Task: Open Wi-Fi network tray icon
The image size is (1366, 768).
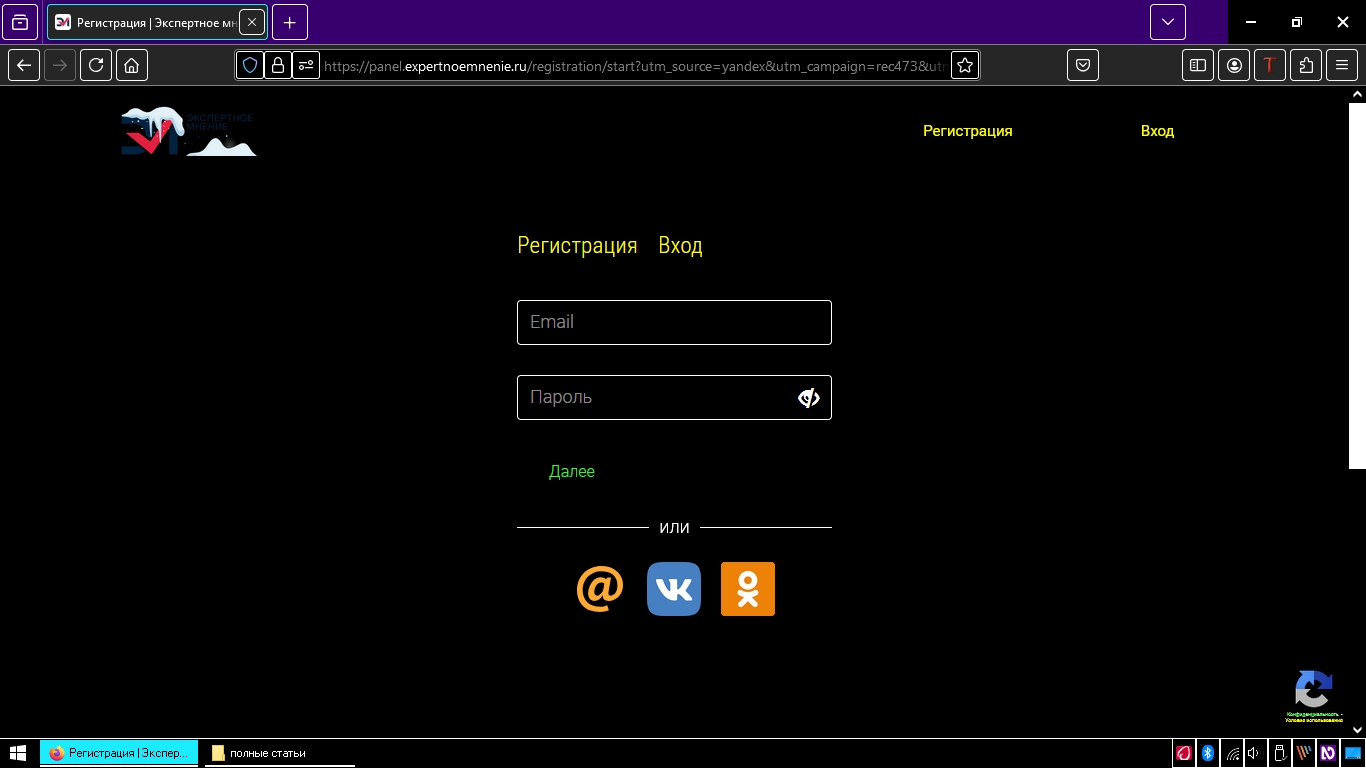Action: (1232, 753)
